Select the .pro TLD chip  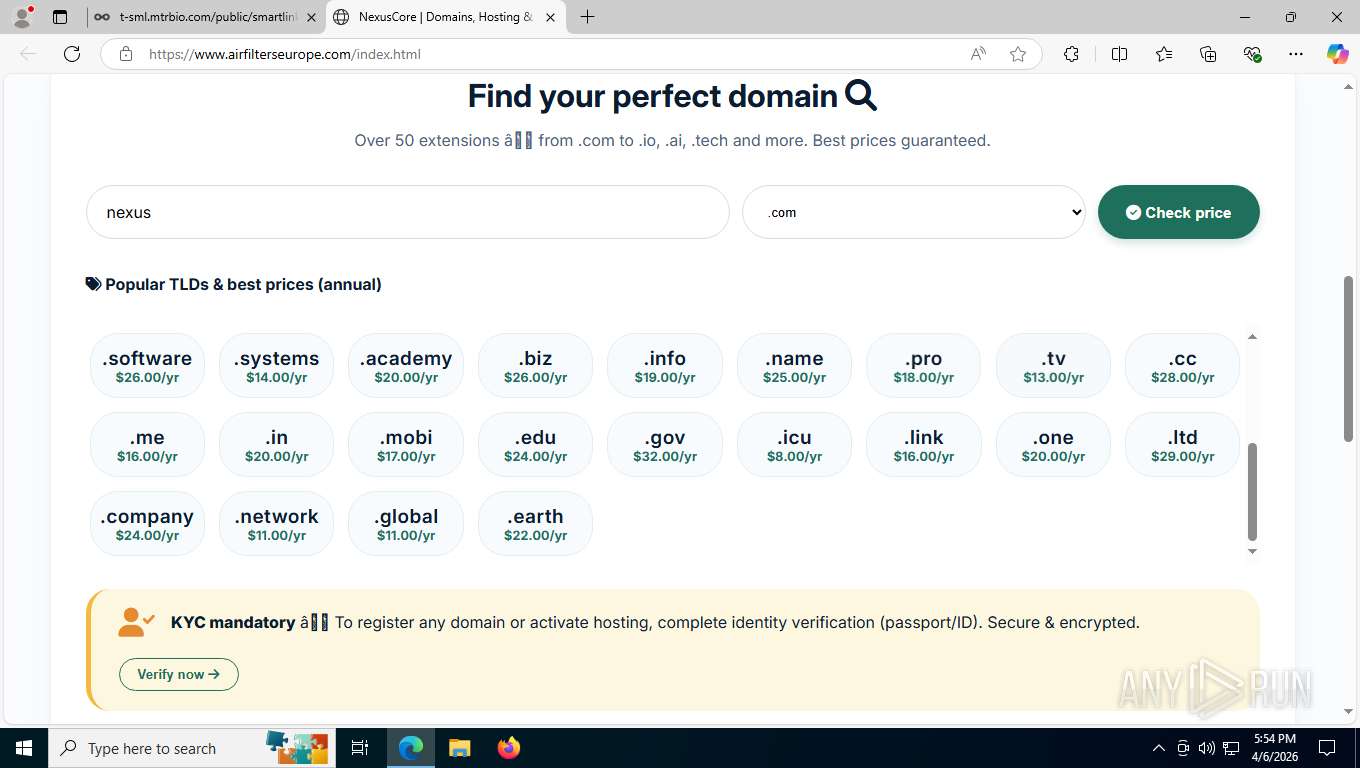[923, 365]
